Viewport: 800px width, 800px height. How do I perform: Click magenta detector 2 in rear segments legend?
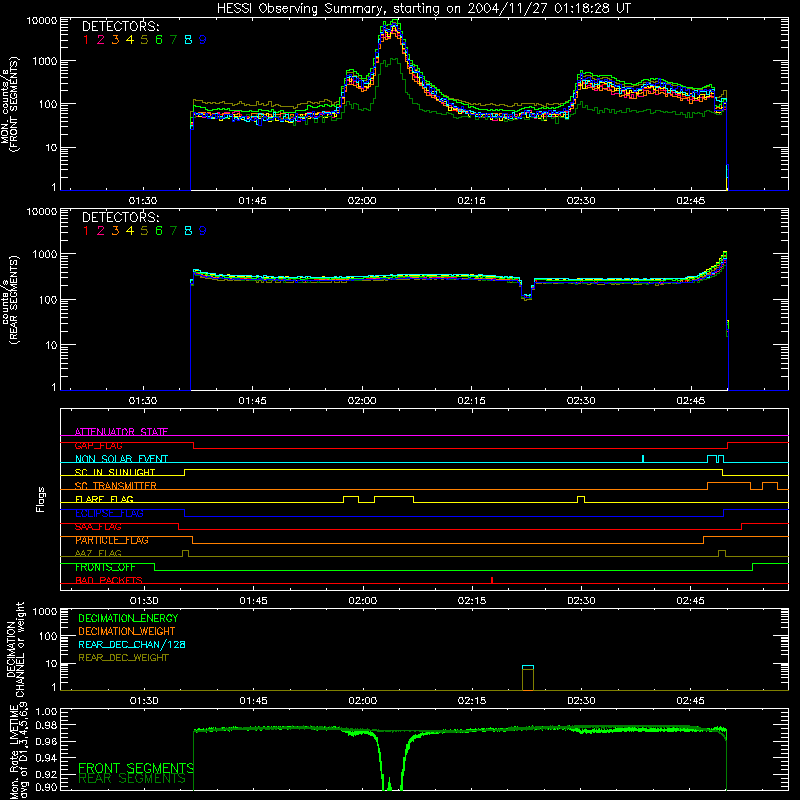point(101,231)
